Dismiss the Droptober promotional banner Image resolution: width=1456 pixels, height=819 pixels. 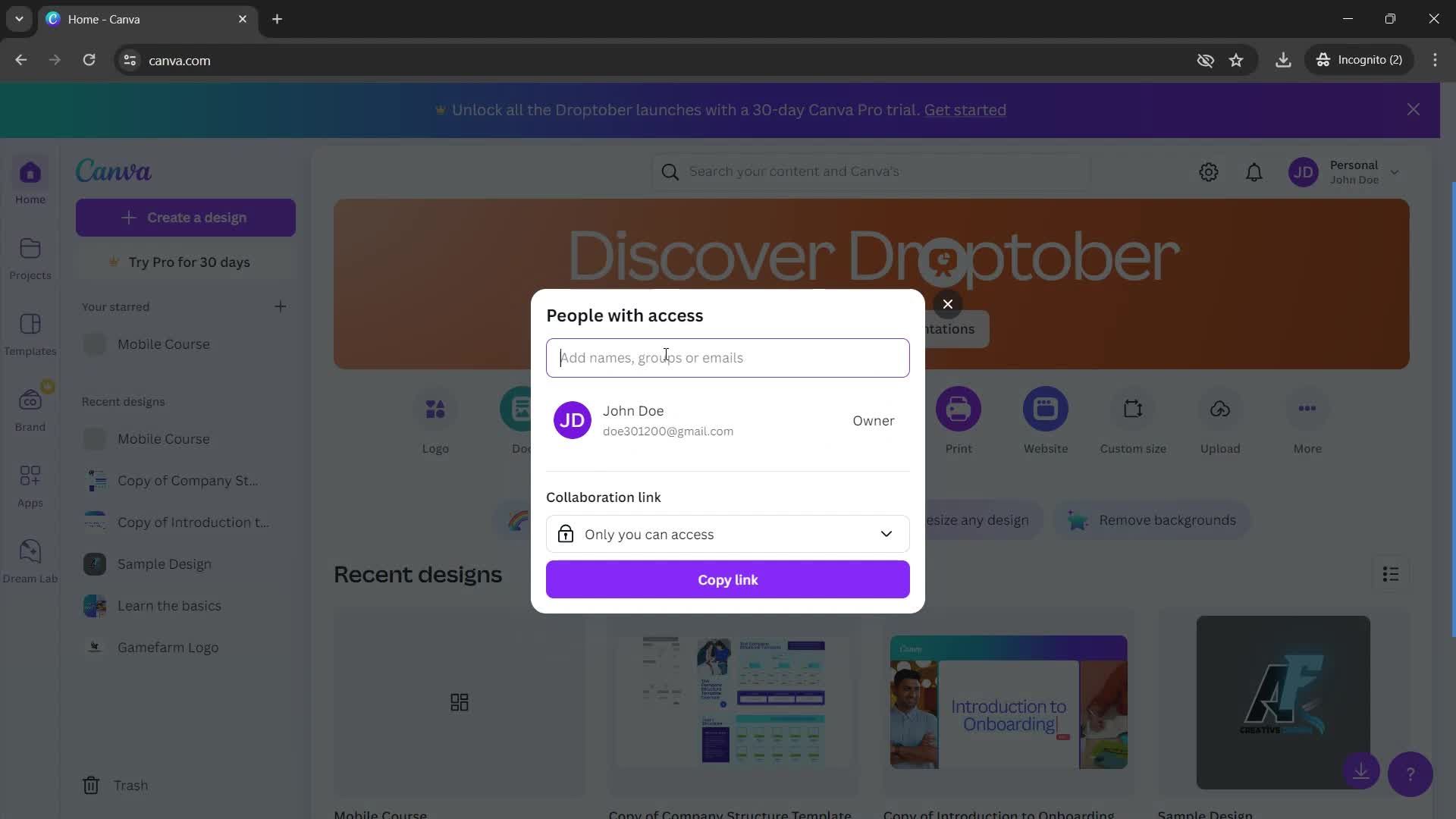[x=1414, y=109]
